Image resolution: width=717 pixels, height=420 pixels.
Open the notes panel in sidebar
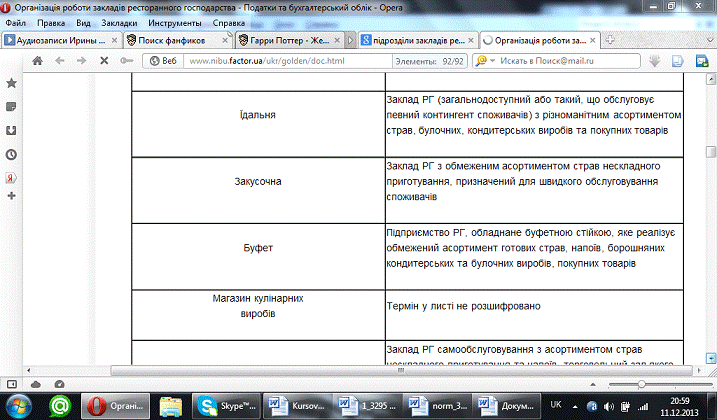point(11,107)
